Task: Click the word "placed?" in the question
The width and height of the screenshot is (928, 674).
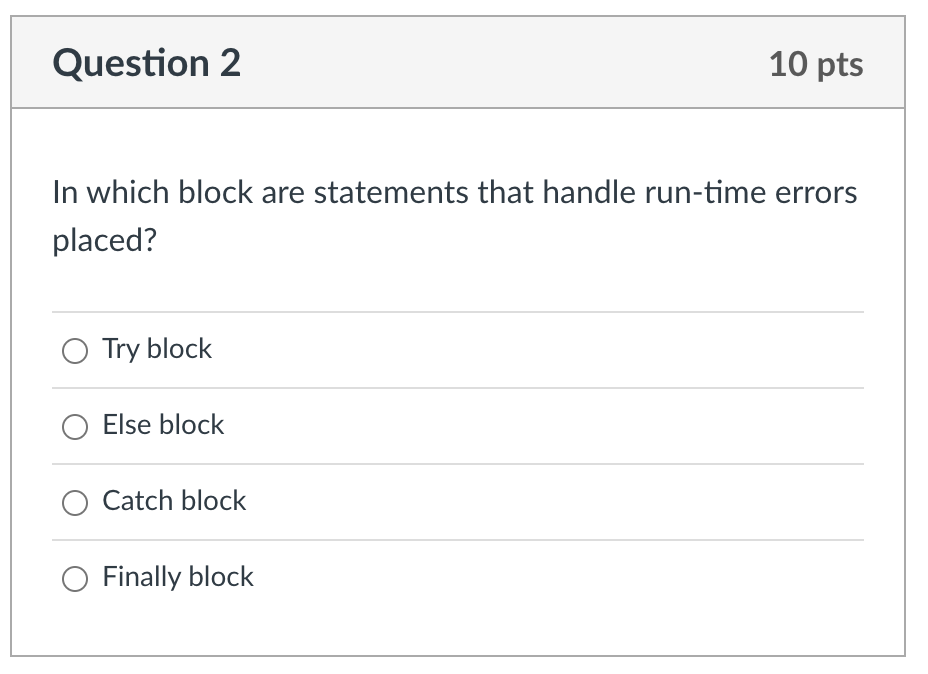Action: [x=104, y=241]
